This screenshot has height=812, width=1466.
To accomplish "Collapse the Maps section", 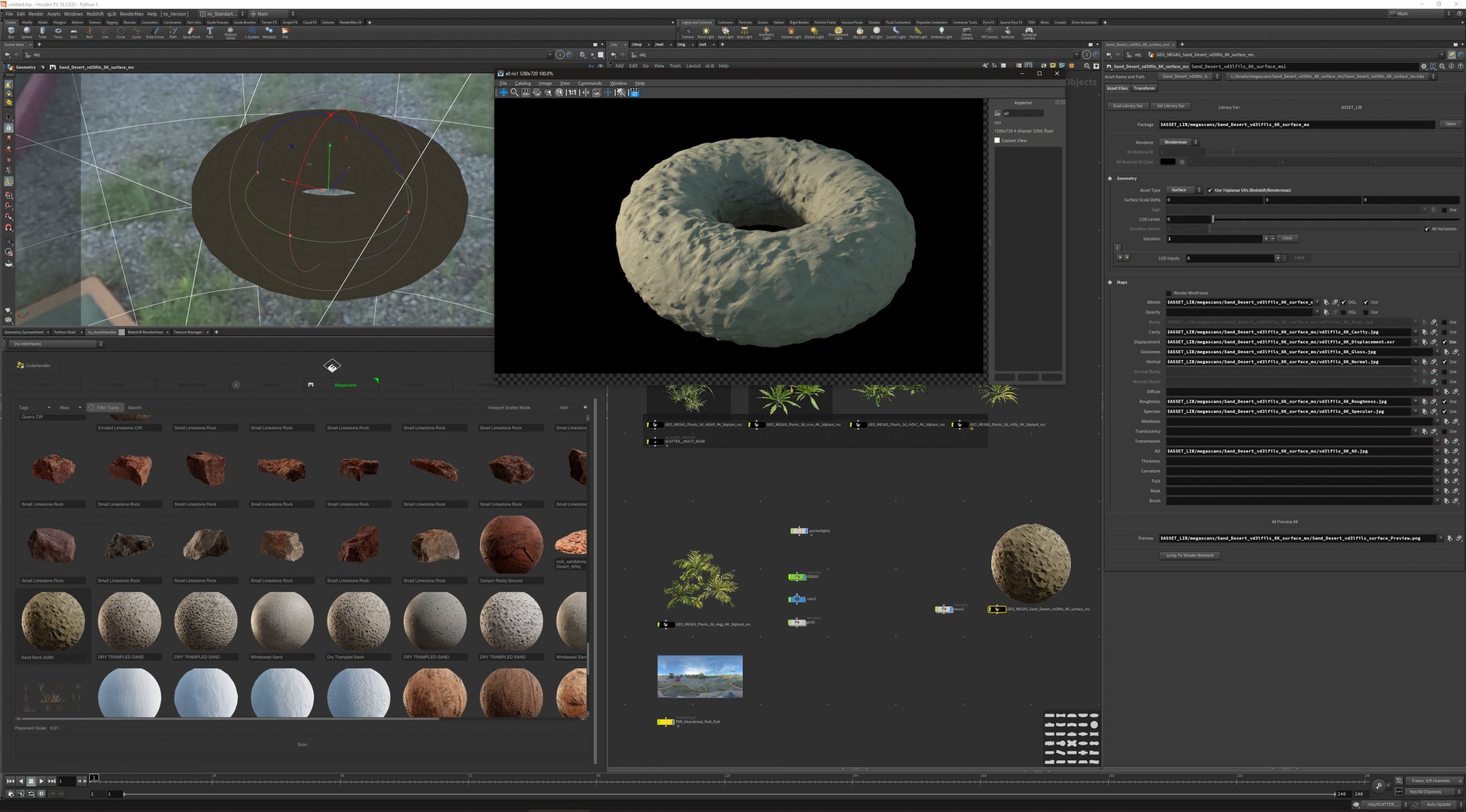I will coord(1110,282).
